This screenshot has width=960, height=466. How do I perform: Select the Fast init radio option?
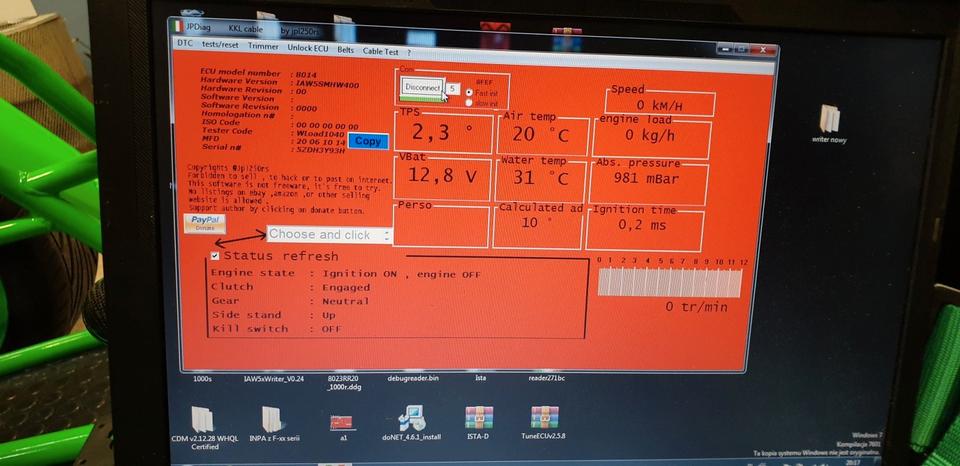tap(469, 92)
